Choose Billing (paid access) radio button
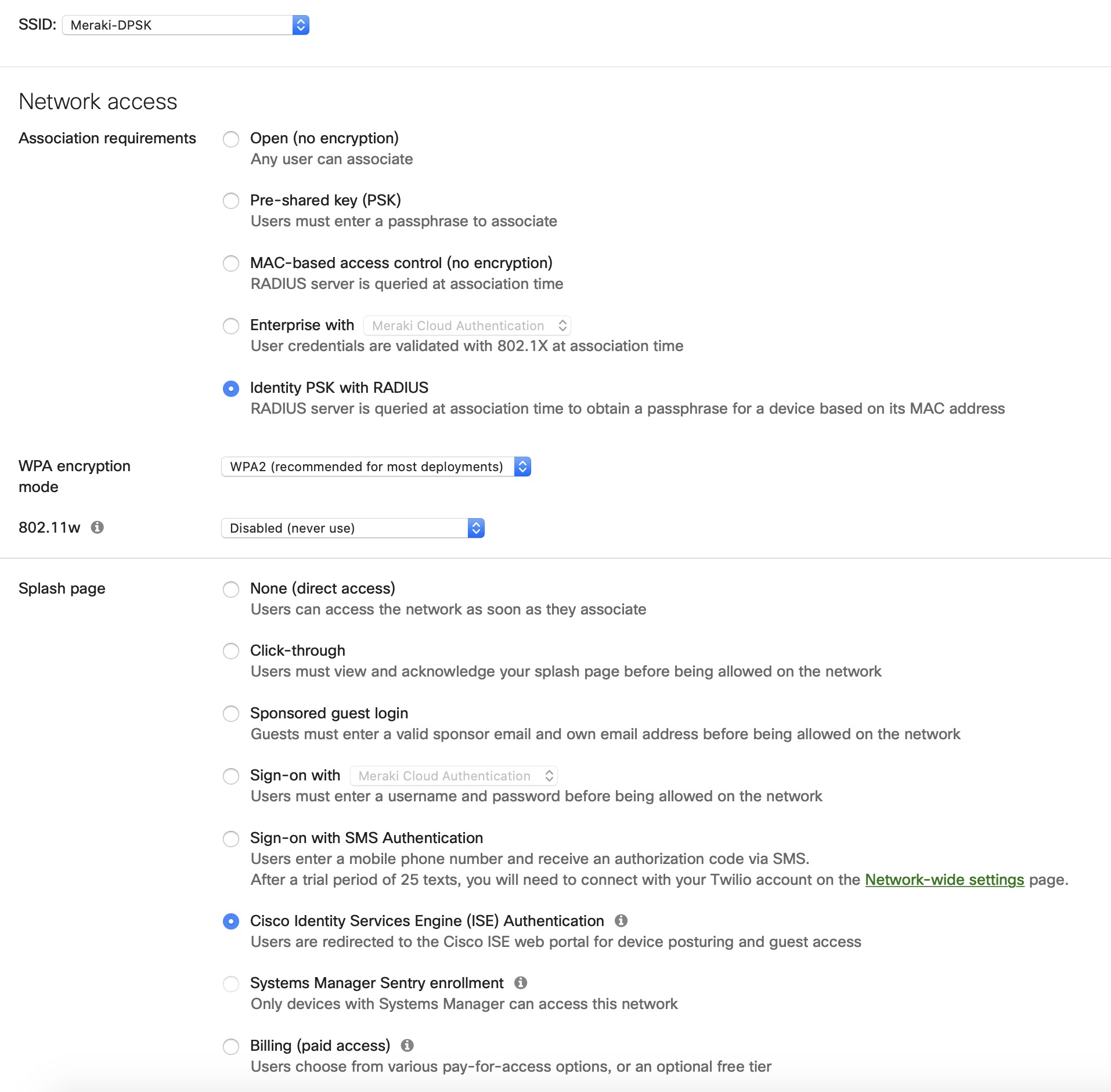1111x1092 pixels. point(231,1046)
